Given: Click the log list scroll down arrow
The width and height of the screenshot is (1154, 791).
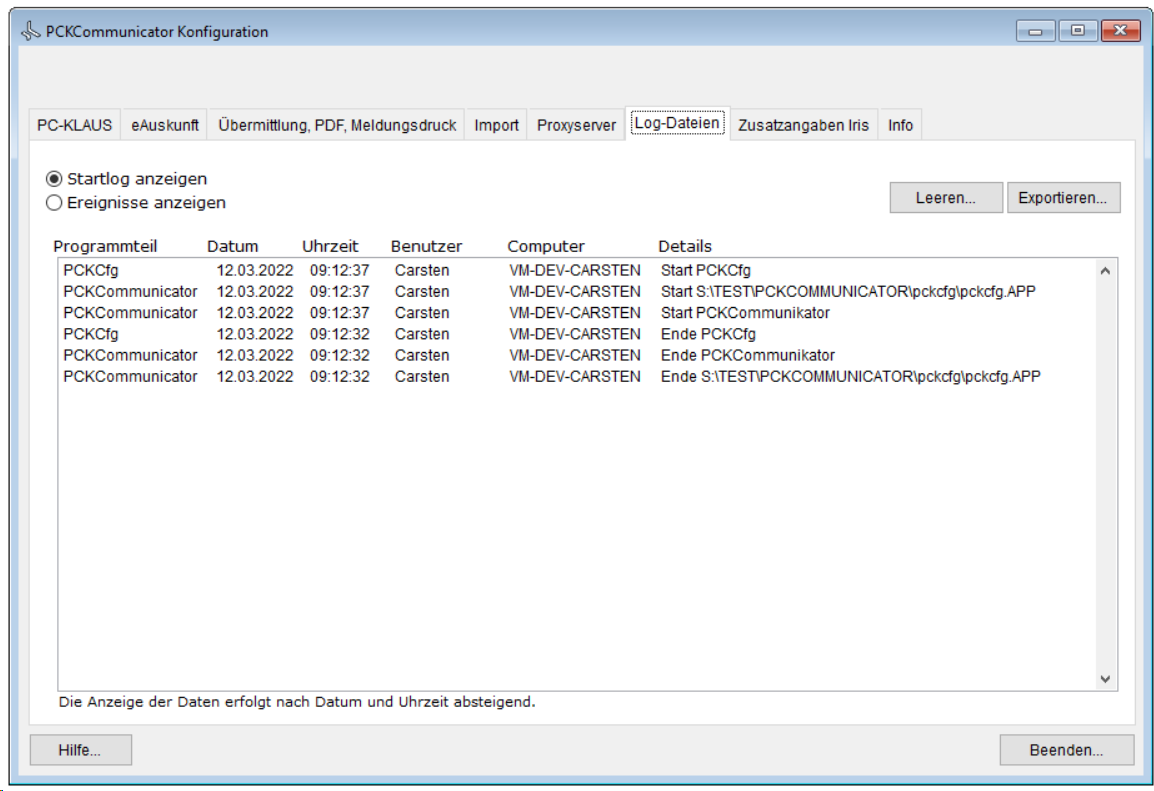Looking at the screenshot, I should pos(1105,678).
